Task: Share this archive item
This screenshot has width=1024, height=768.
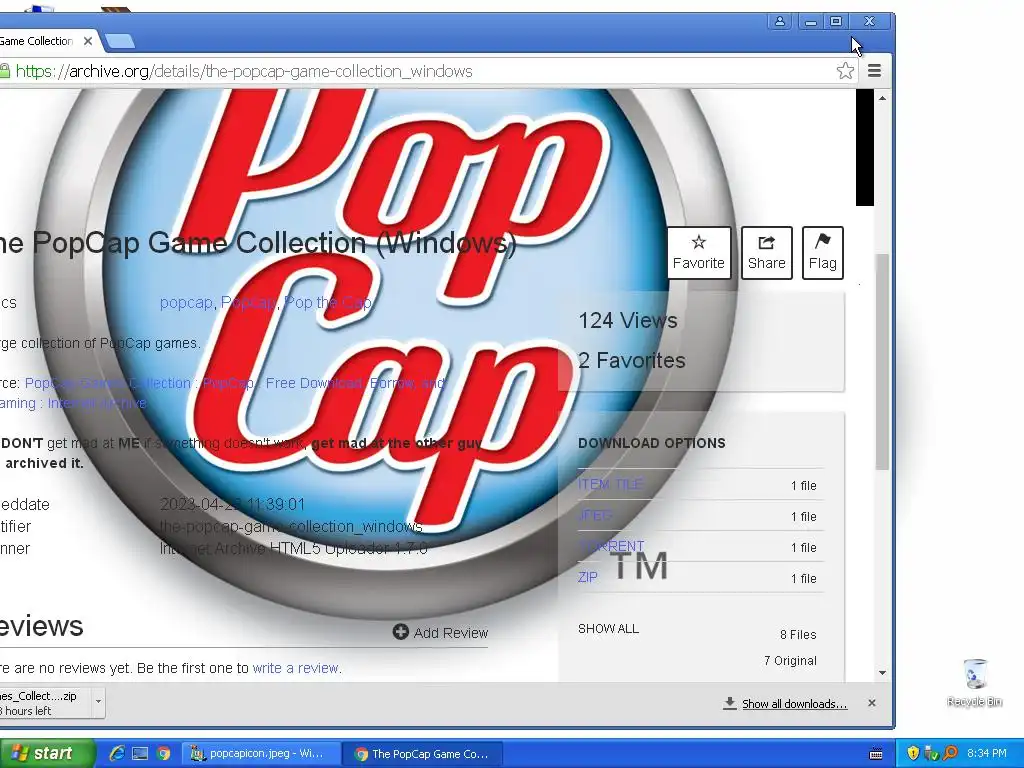Action: click(x=767, y=253)
